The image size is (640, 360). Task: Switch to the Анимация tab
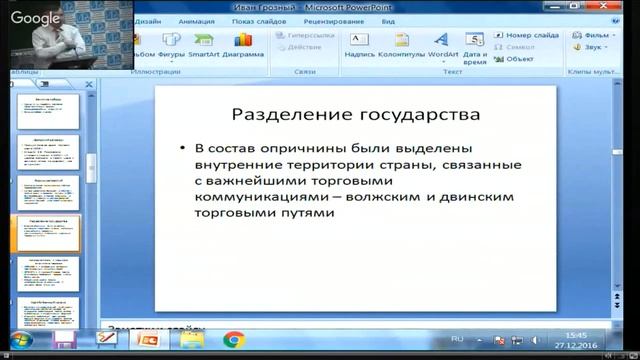click(x=196, y=22)
